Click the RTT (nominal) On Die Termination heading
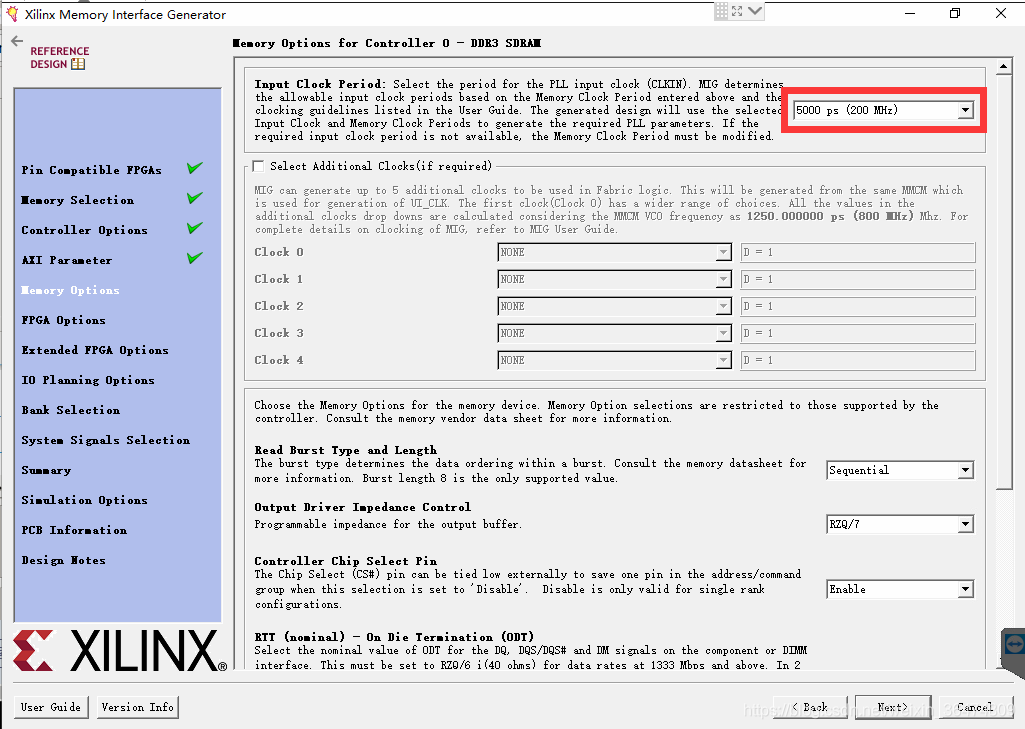Screen dimensions: 1025x729 tap(394, 637)
